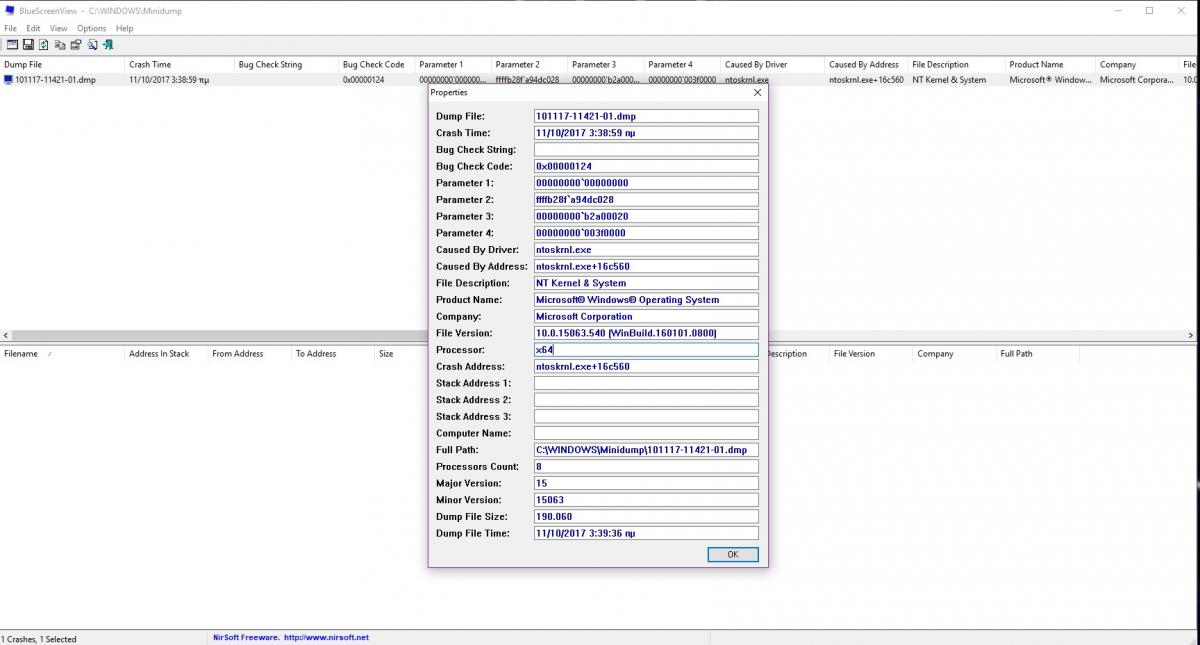This screenshot has height=645, width=1200.
Task: Sort by the Caused By Address column
Action: [x=866, y=64]
